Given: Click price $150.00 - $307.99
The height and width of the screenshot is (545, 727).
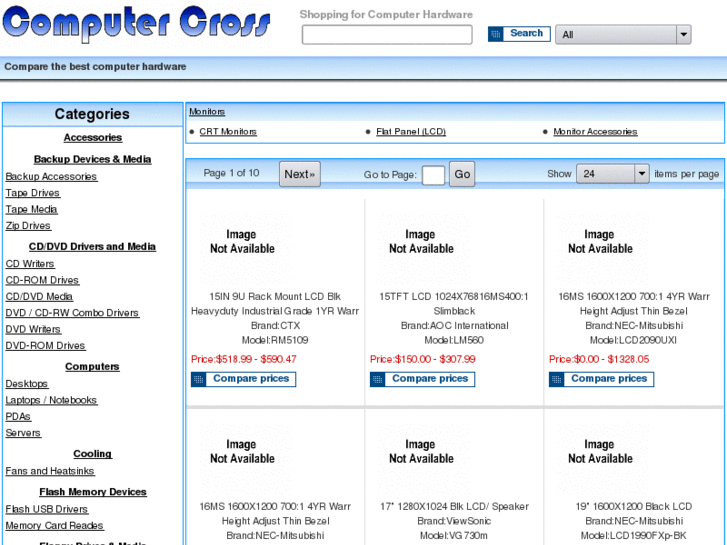Looking at the screenshot, I should (422, 359).
